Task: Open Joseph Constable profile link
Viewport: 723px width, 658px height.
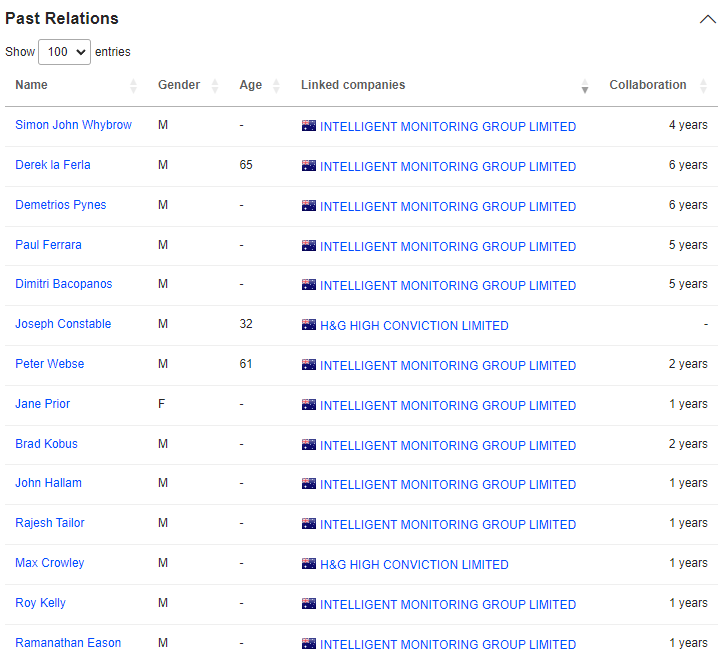Action: [x=63, y=324]
